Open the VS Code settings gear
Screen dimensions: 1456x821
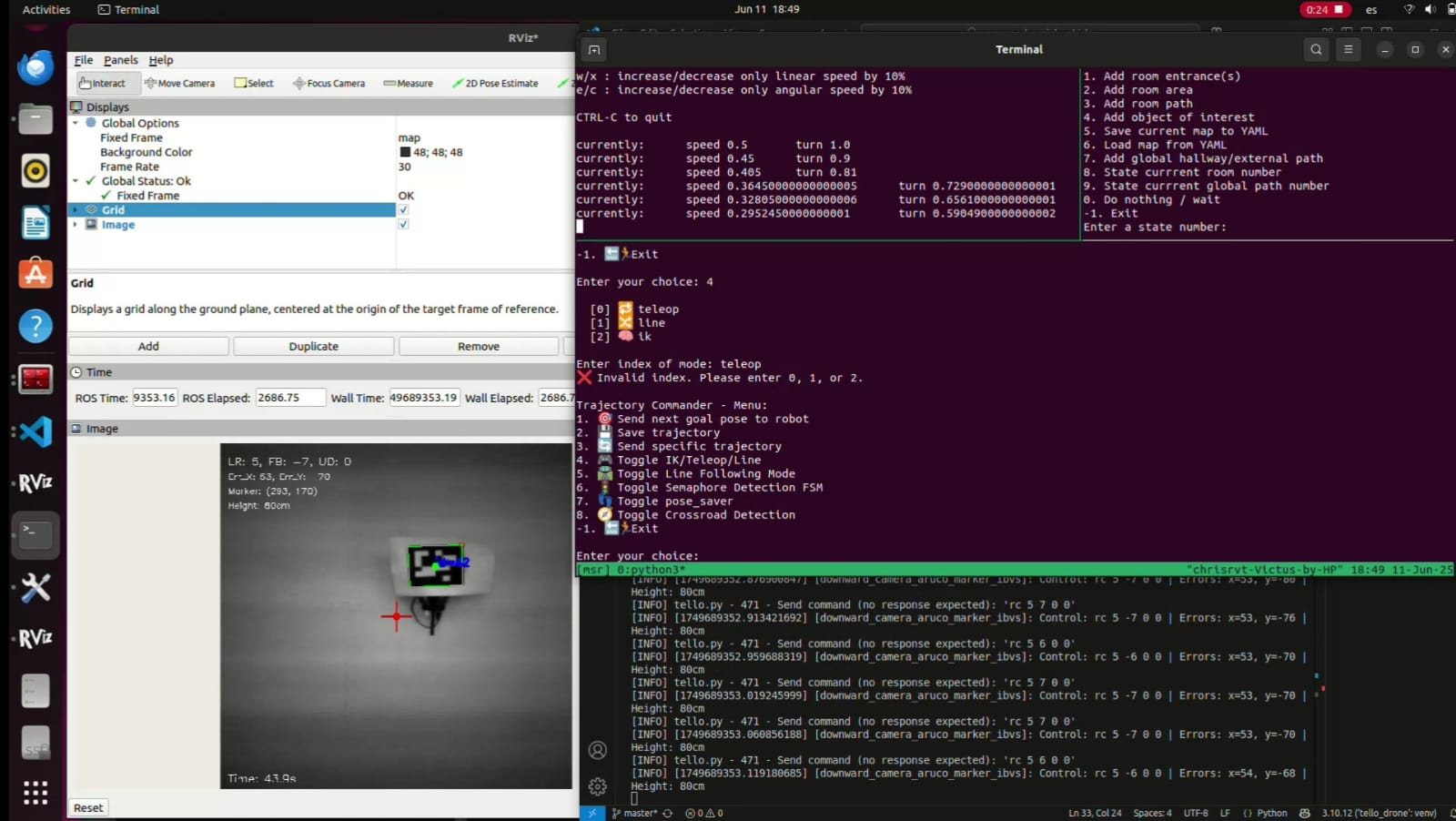pyautogui.click(x=598, y=786)
